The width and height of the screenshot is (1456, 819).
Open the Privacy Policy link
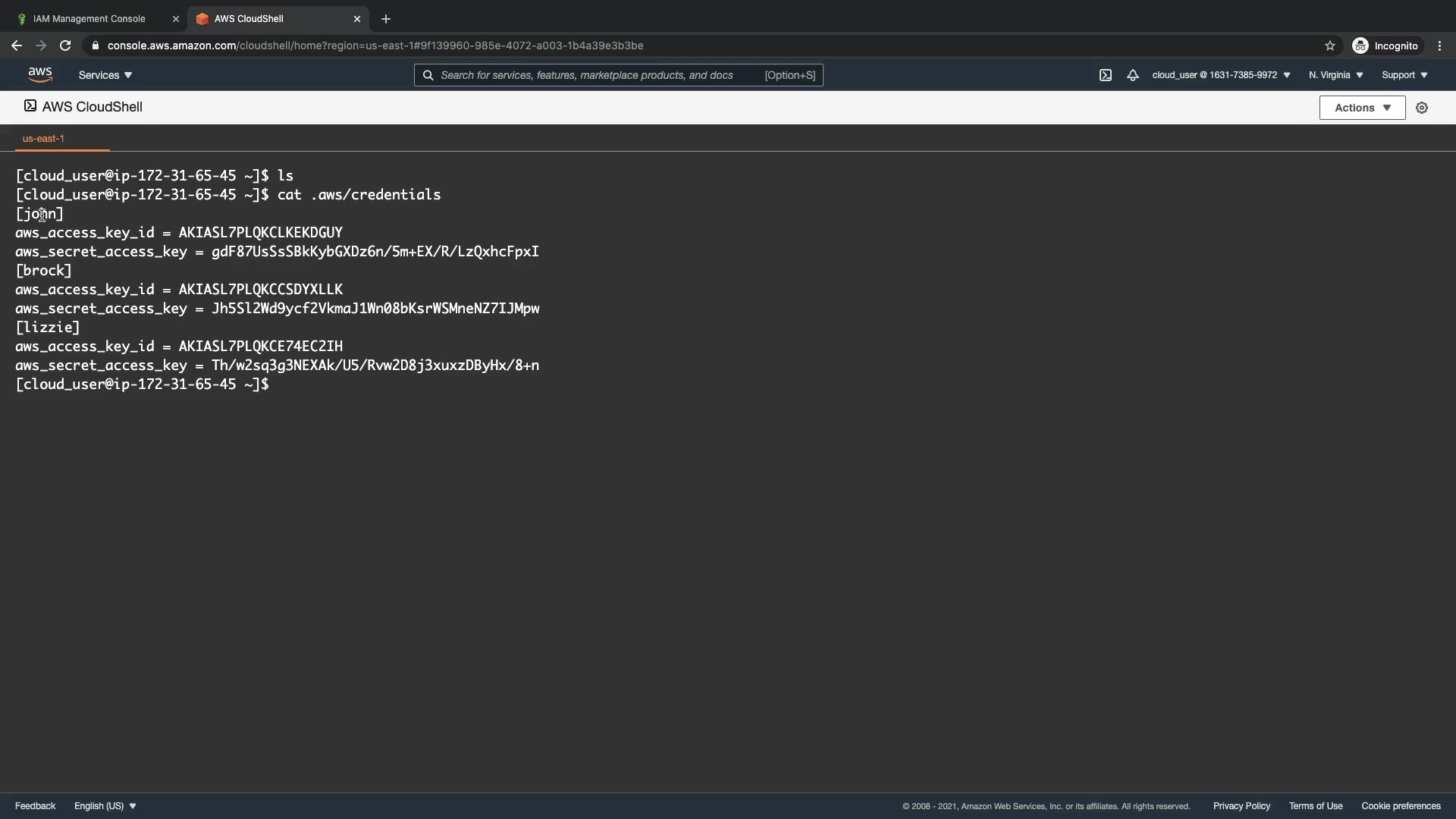1241,806
